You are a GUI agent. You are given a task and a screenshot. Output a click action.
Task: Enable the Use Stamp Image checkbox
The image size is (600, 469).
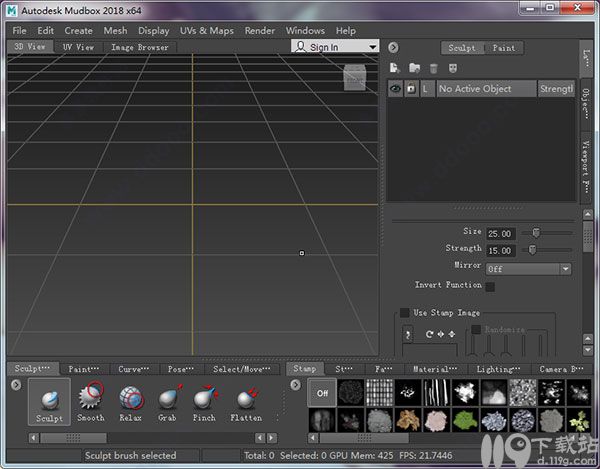tap(404, 313)
